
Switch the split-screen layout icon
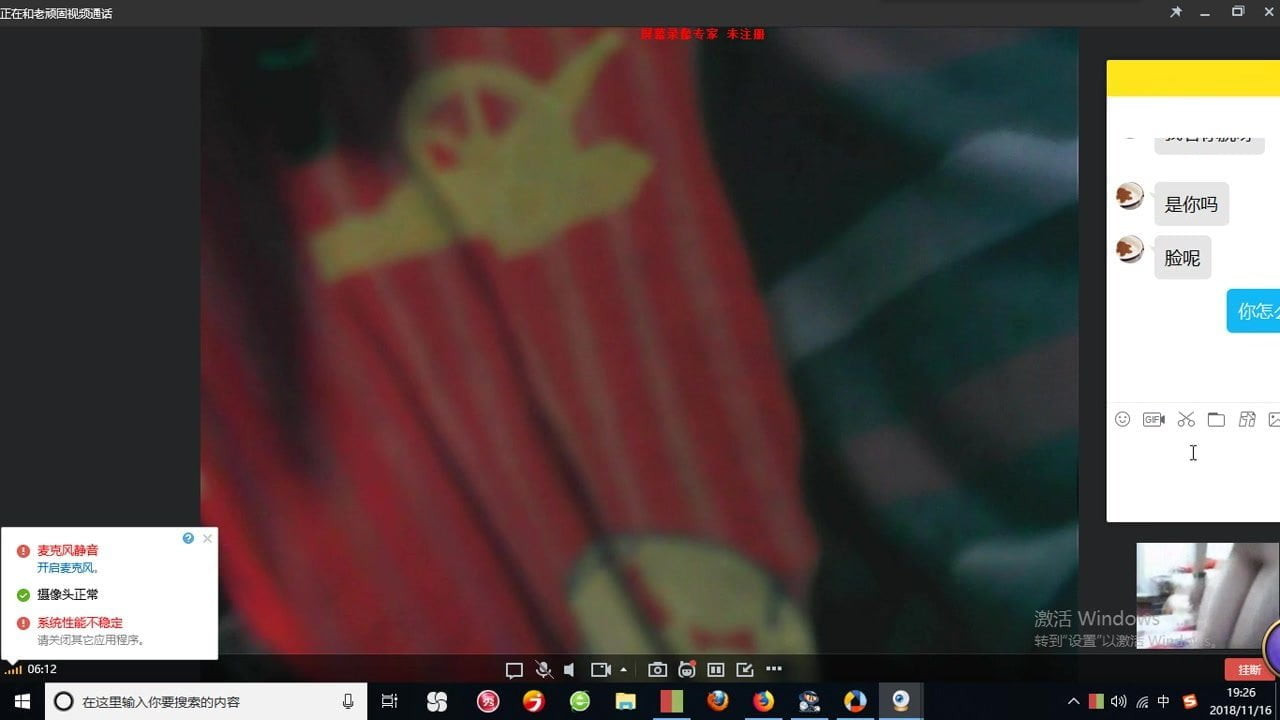pyautogui.click(x=716, y=670)
